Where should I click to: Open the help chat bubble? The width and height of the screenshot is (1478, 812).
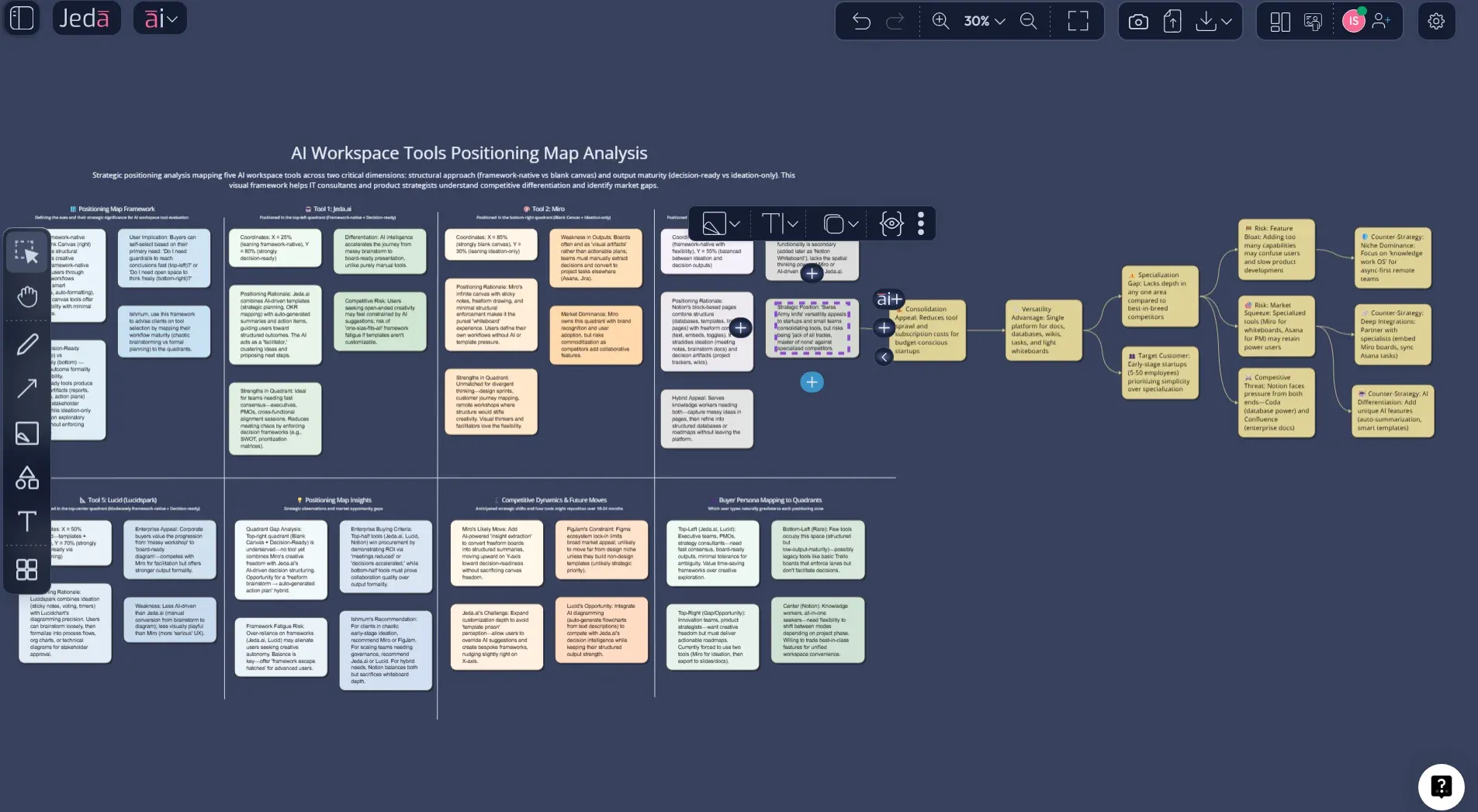(1440, 786)
